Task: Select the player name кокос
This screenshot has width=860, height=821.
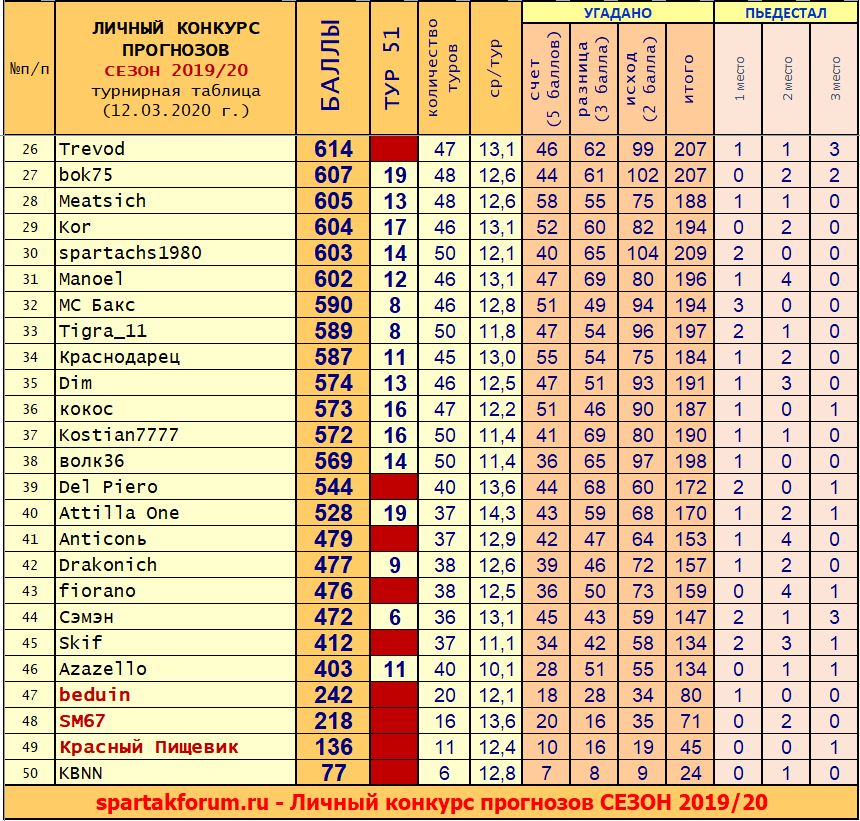Action: click(x=86, y=409)
